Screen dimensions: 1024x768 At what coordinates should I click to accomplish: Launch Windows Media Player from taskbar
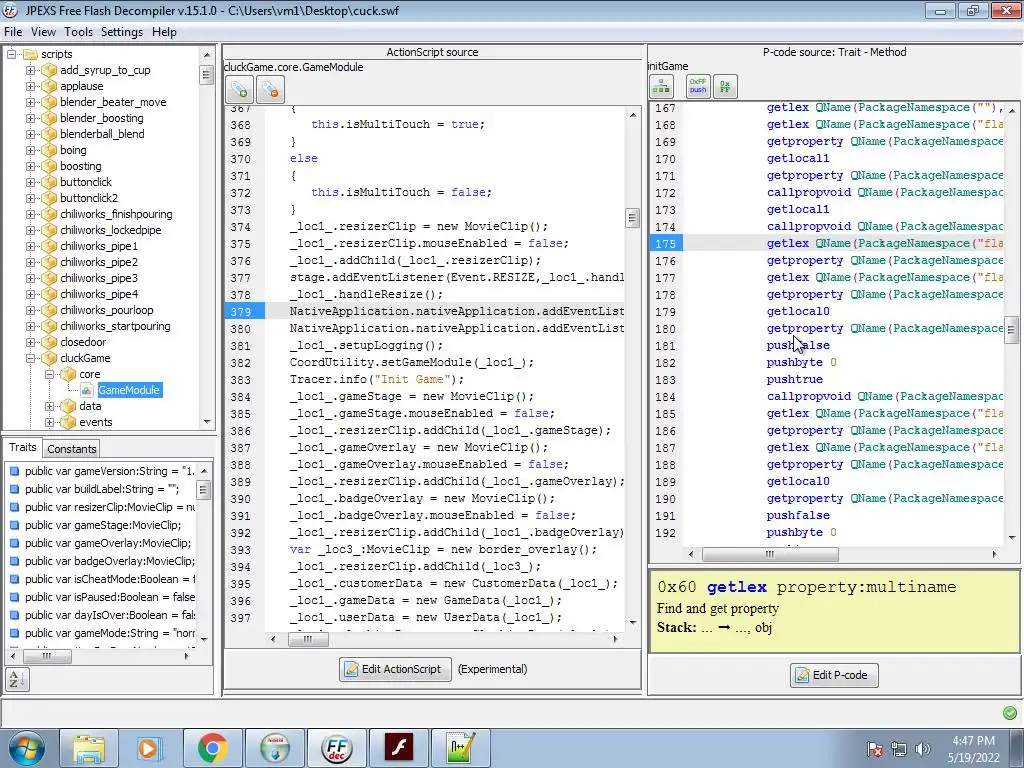pyautogui.click(x=149, y=748)
